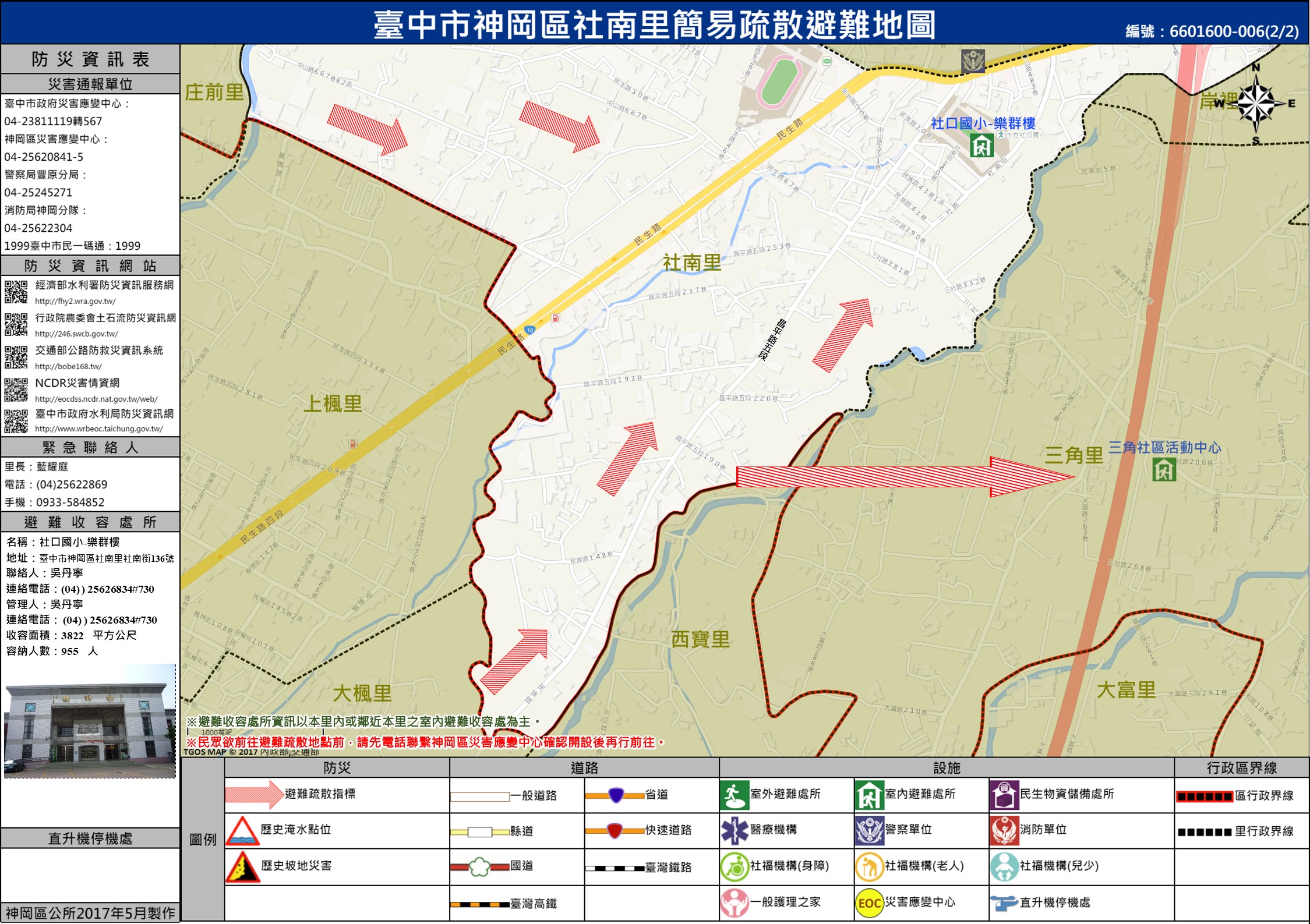Open the http://fhy2.wra.gov.tw/ link
Screen dimensions: 1310x924
pos(75,302)
